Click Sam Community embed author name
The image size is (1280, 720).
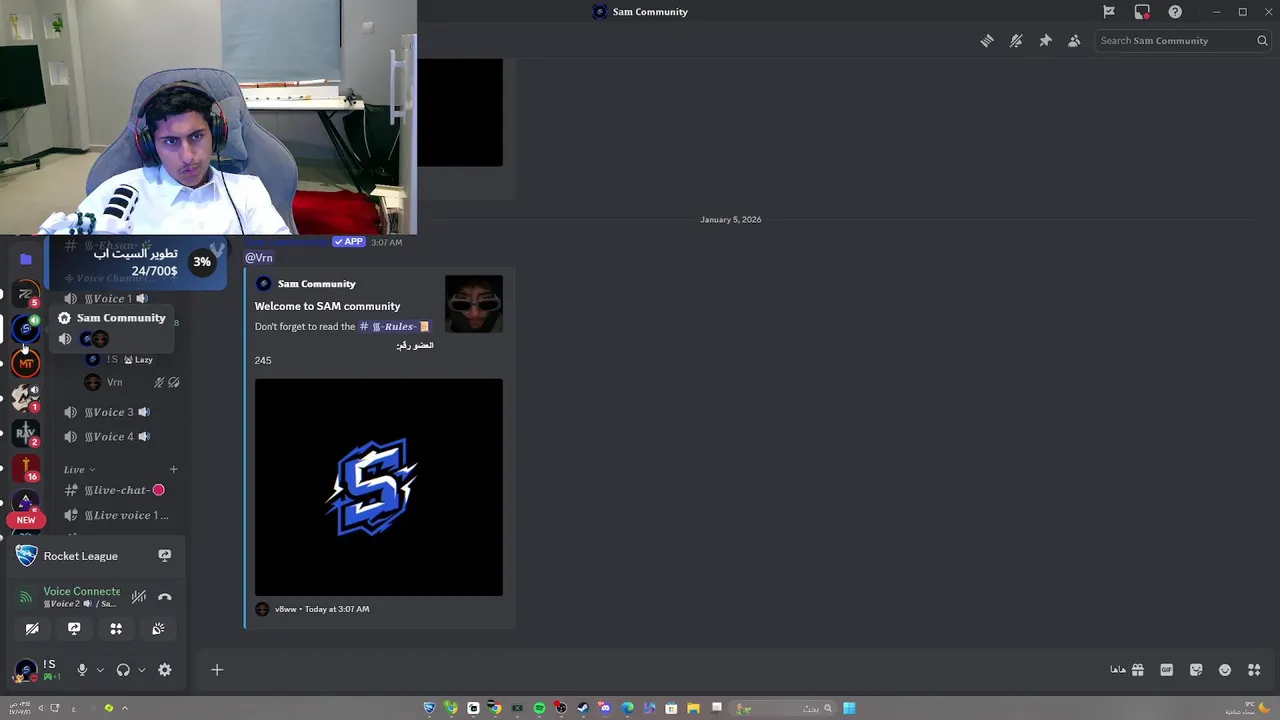[316, 284]
